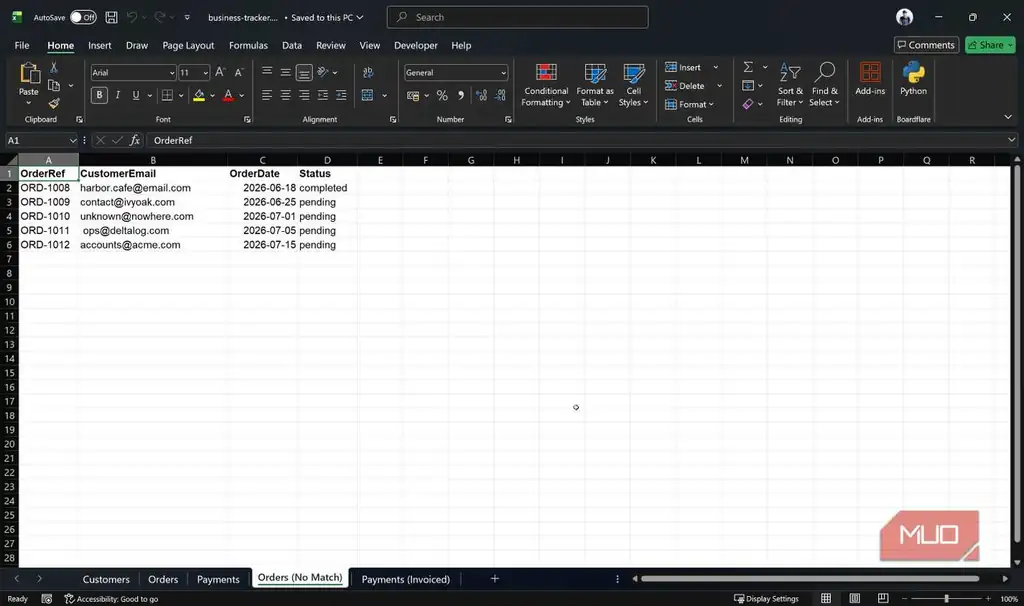Toggle Center horizontal alignment
Image resolution: width=1024 pixels, height=606 pixels.
(285, 95)
